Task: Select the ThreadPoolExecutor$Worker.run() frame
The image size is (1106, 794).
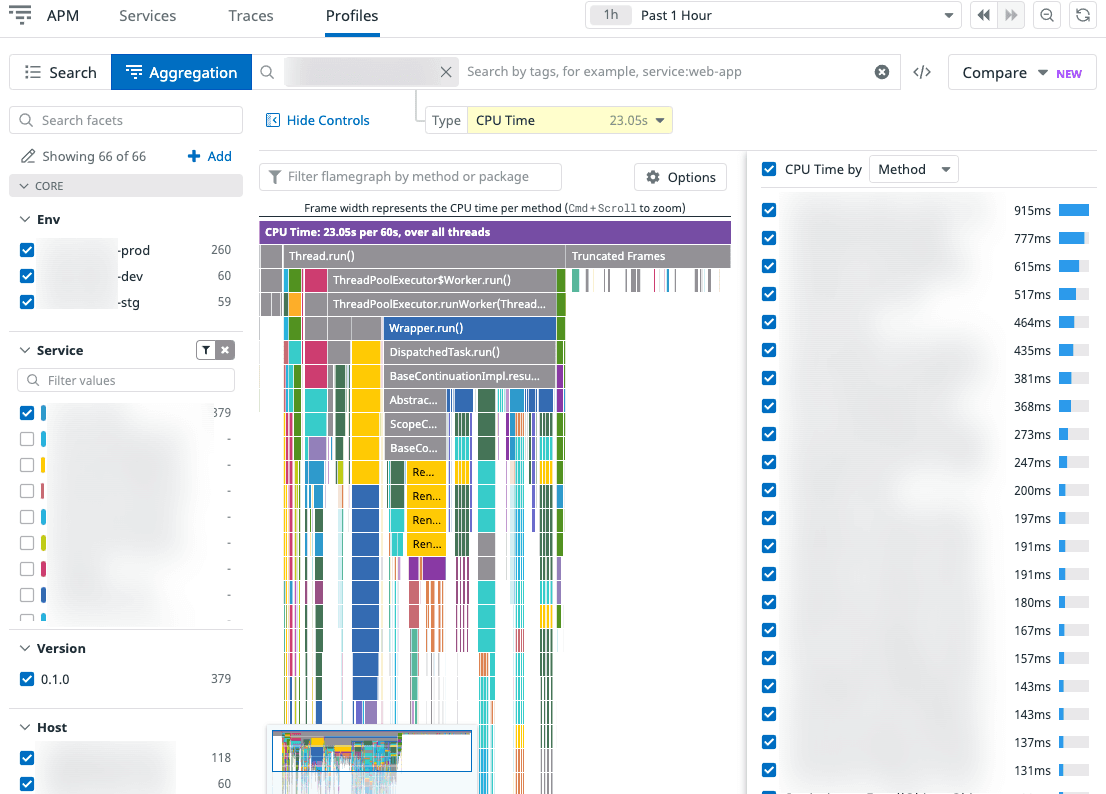Action: (x=442, y=280)
